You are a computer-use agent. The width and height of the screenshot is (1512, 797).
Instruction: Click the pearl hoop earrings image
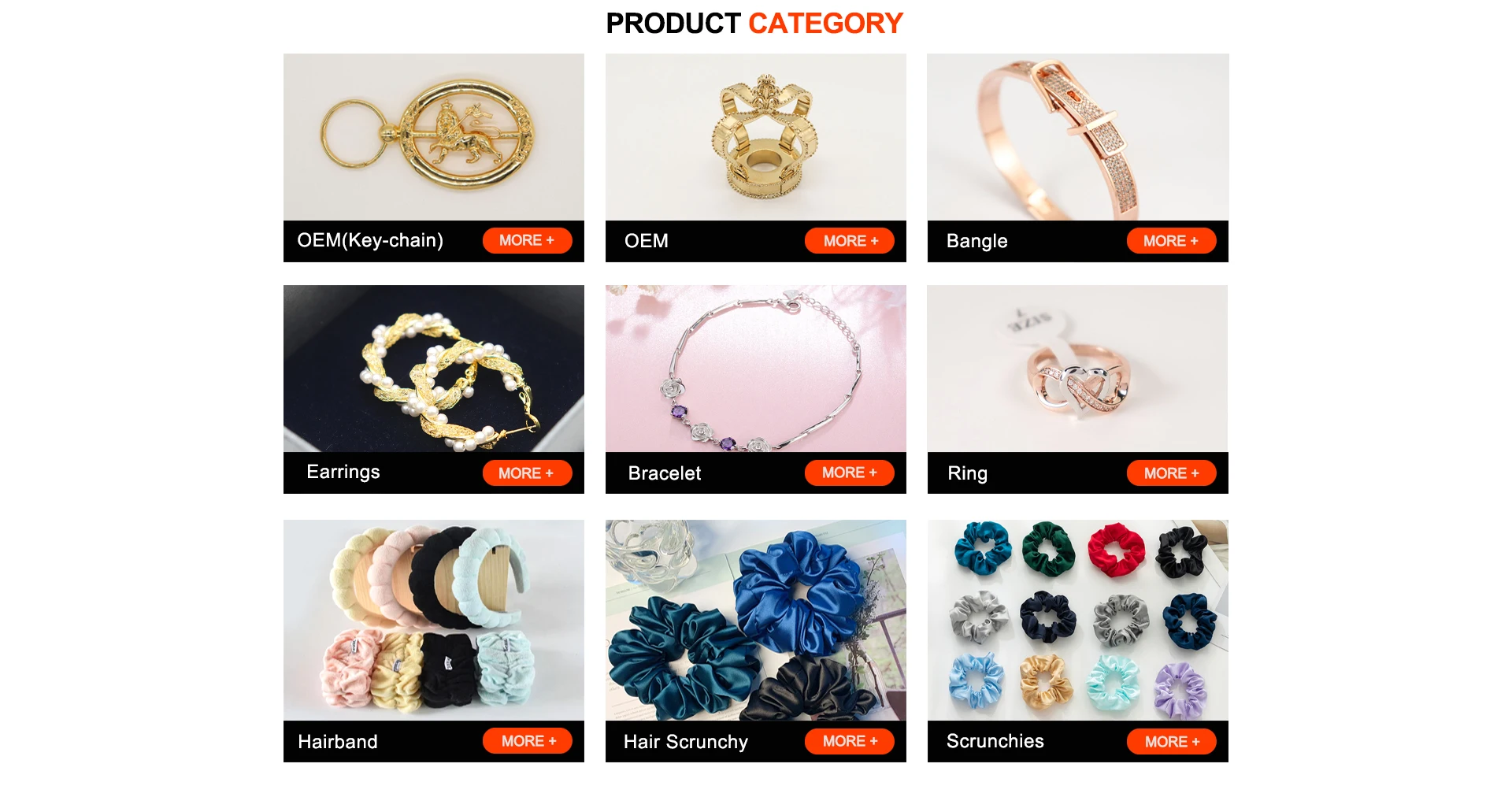pos(434,369)
